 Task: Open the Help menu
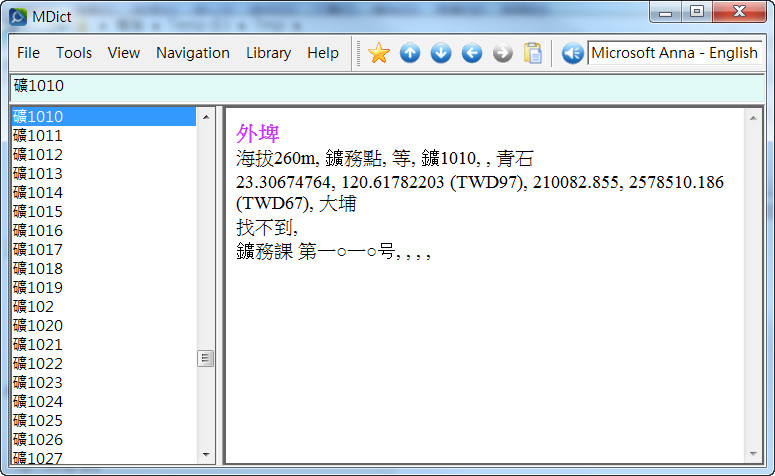coord(323,53)
